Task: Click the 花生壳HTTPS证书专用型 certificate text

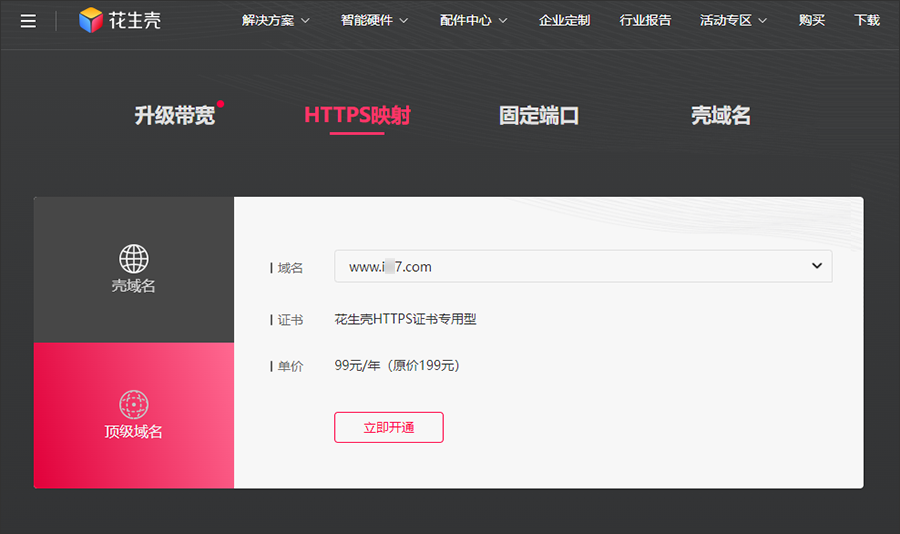Action: click(405, 319)
